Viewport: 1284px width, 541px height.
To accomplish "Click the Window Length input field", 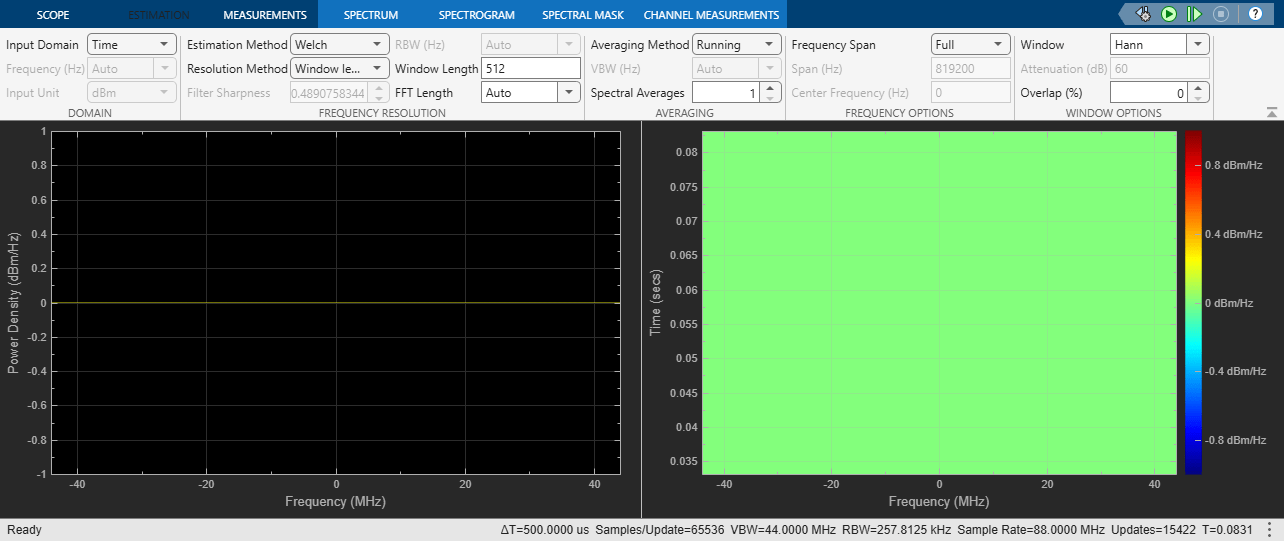I will 531,68.
